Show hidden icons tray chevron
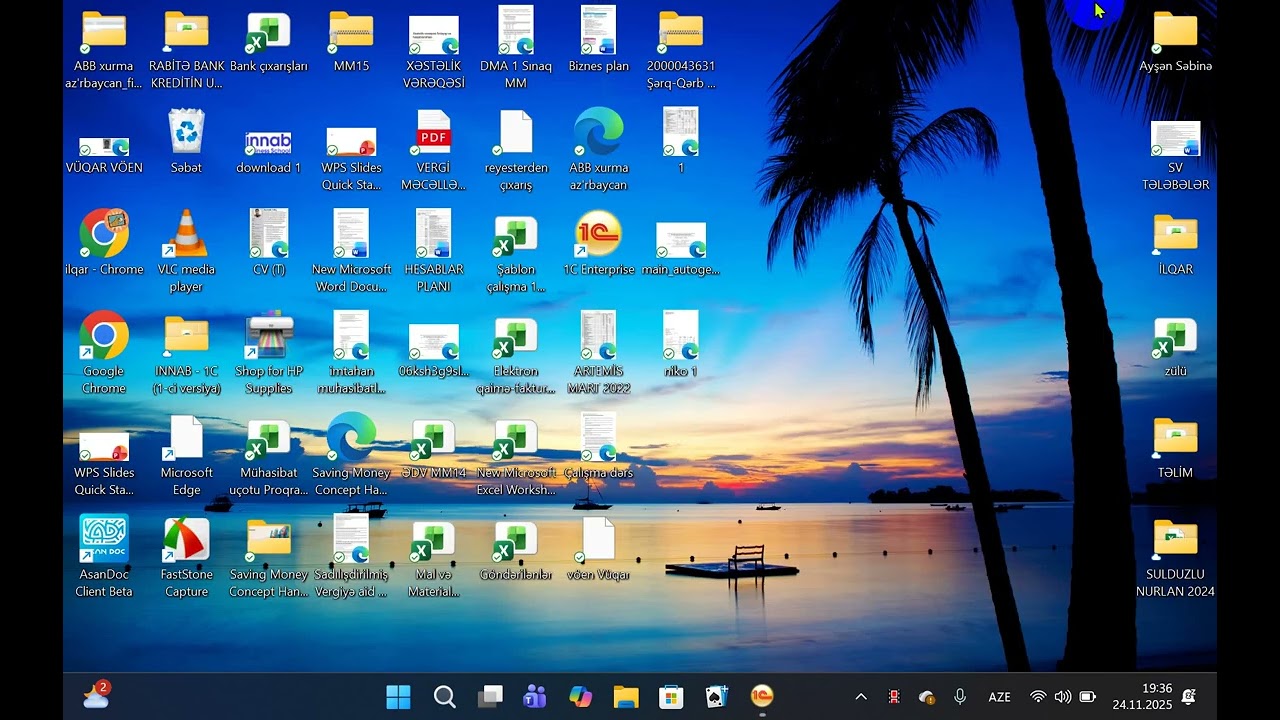 [860, 697]
